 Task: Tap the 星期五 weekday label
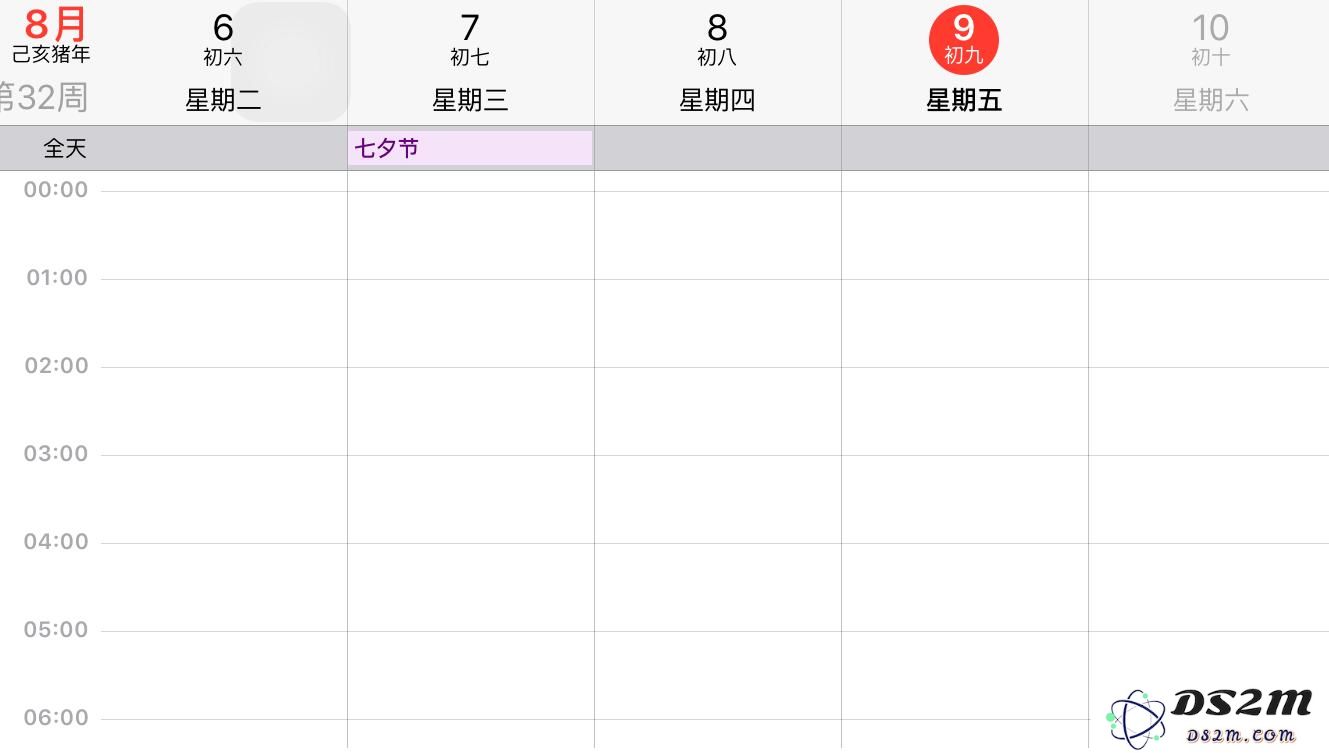(x=964, y=100)
